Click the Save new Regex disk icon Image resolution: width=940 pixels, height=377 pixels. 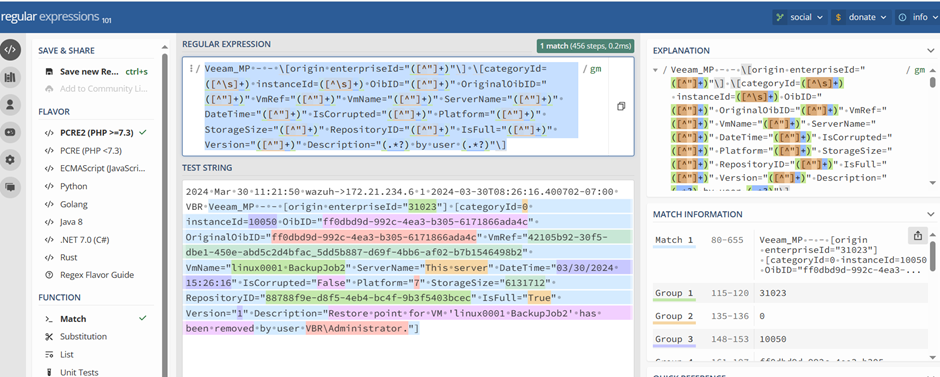(x=49, y=71)
